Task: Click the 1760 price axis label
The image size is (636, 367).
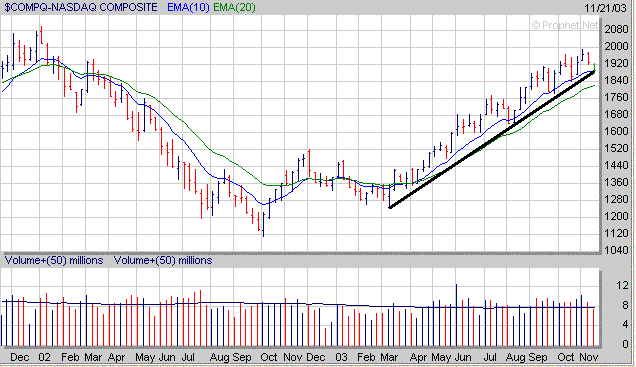Action: point(616,97)
